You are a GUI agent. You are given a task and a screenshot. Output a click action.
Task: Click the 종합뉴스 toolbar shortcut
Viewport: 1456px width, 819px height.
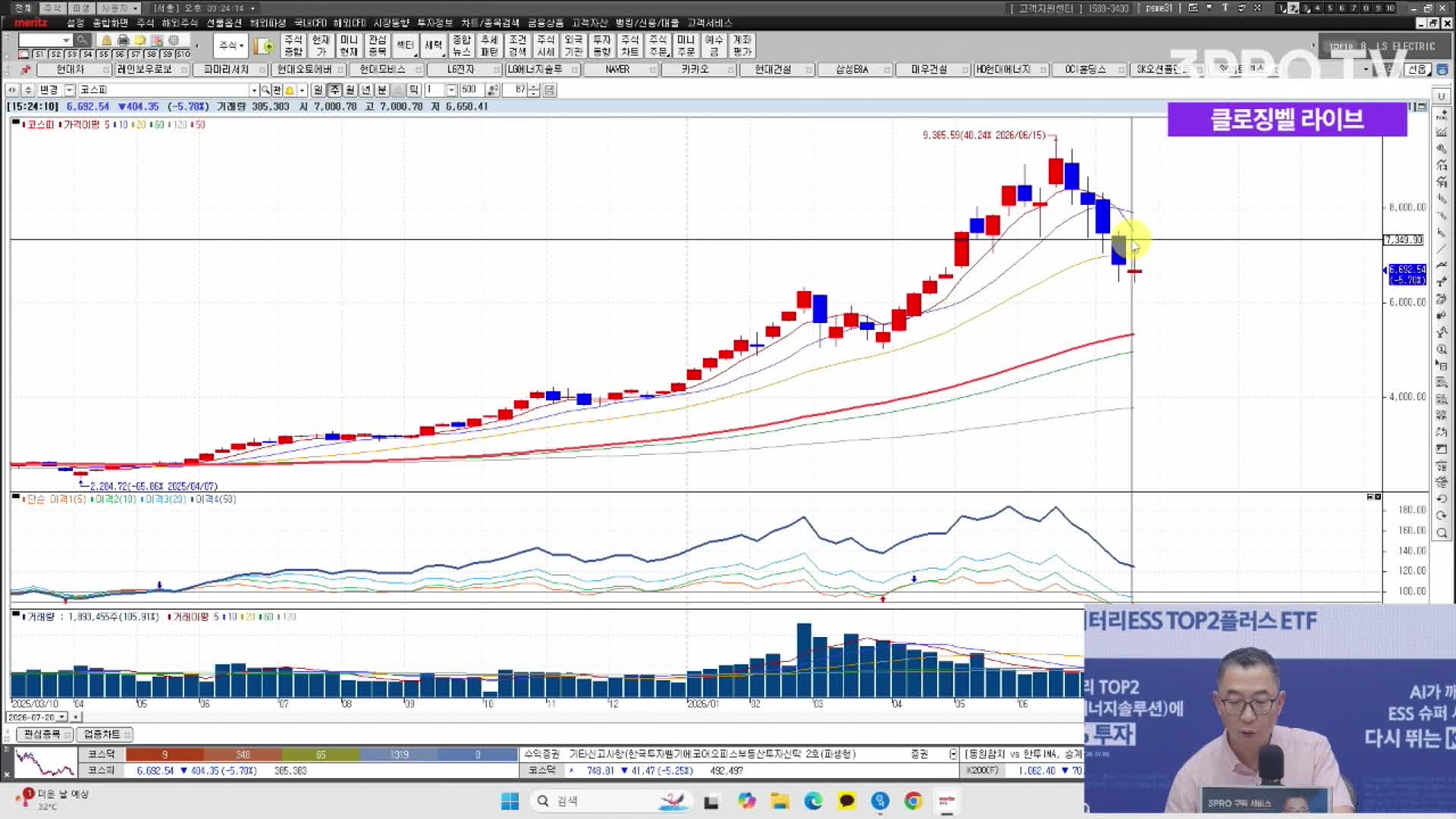click(x=461, y=45)
